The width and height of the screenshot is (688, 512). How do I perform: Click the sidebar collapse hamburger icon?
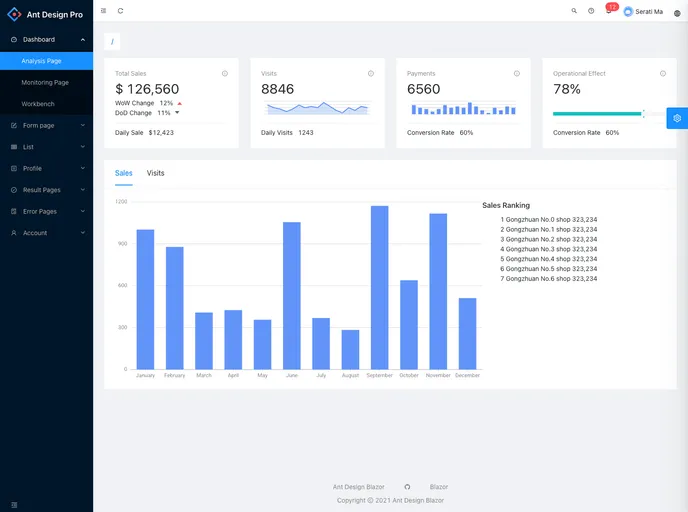(103, 11)
